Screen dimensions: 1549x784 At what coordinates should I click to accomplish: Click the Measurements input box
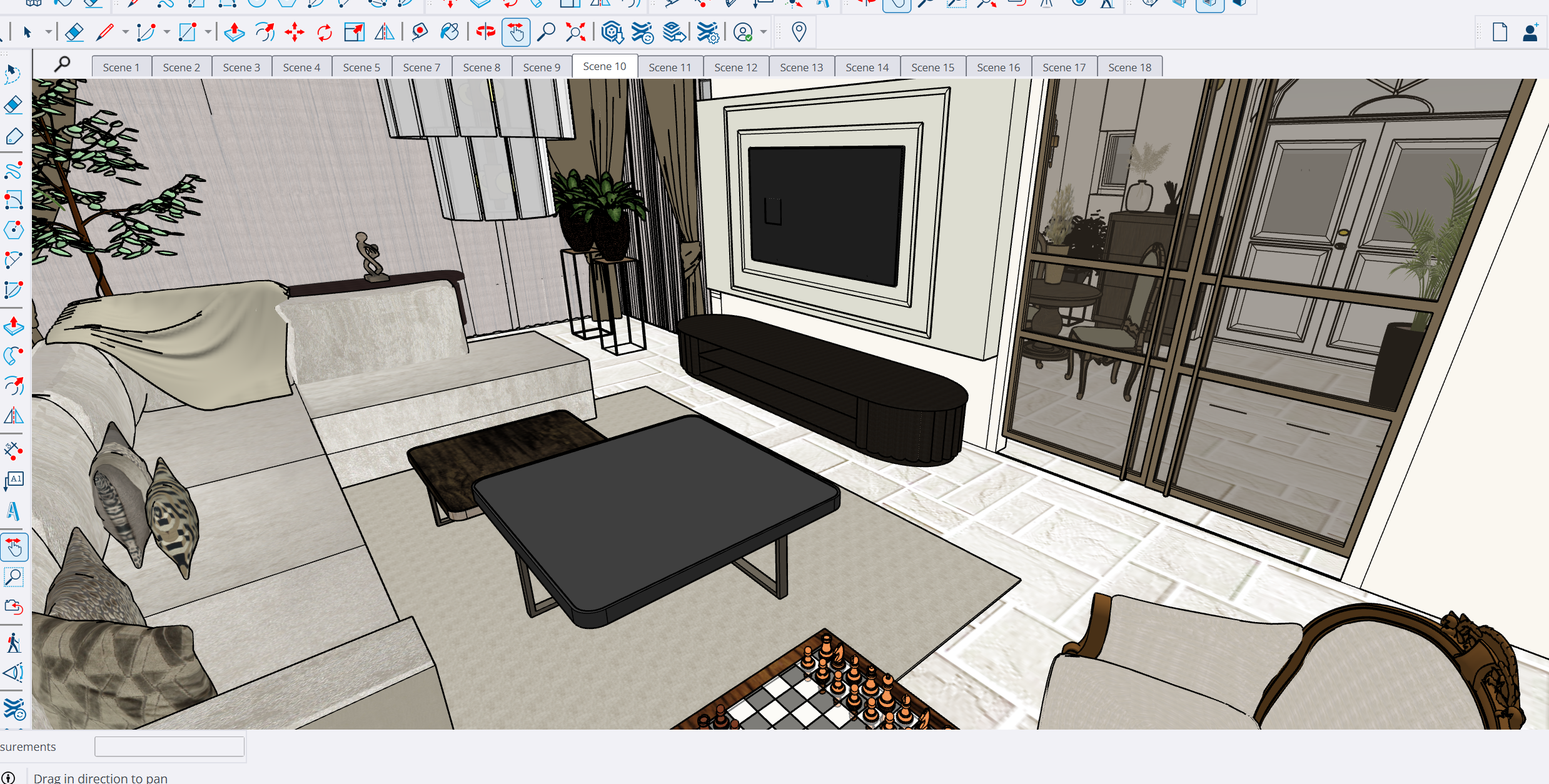[169, 746]
